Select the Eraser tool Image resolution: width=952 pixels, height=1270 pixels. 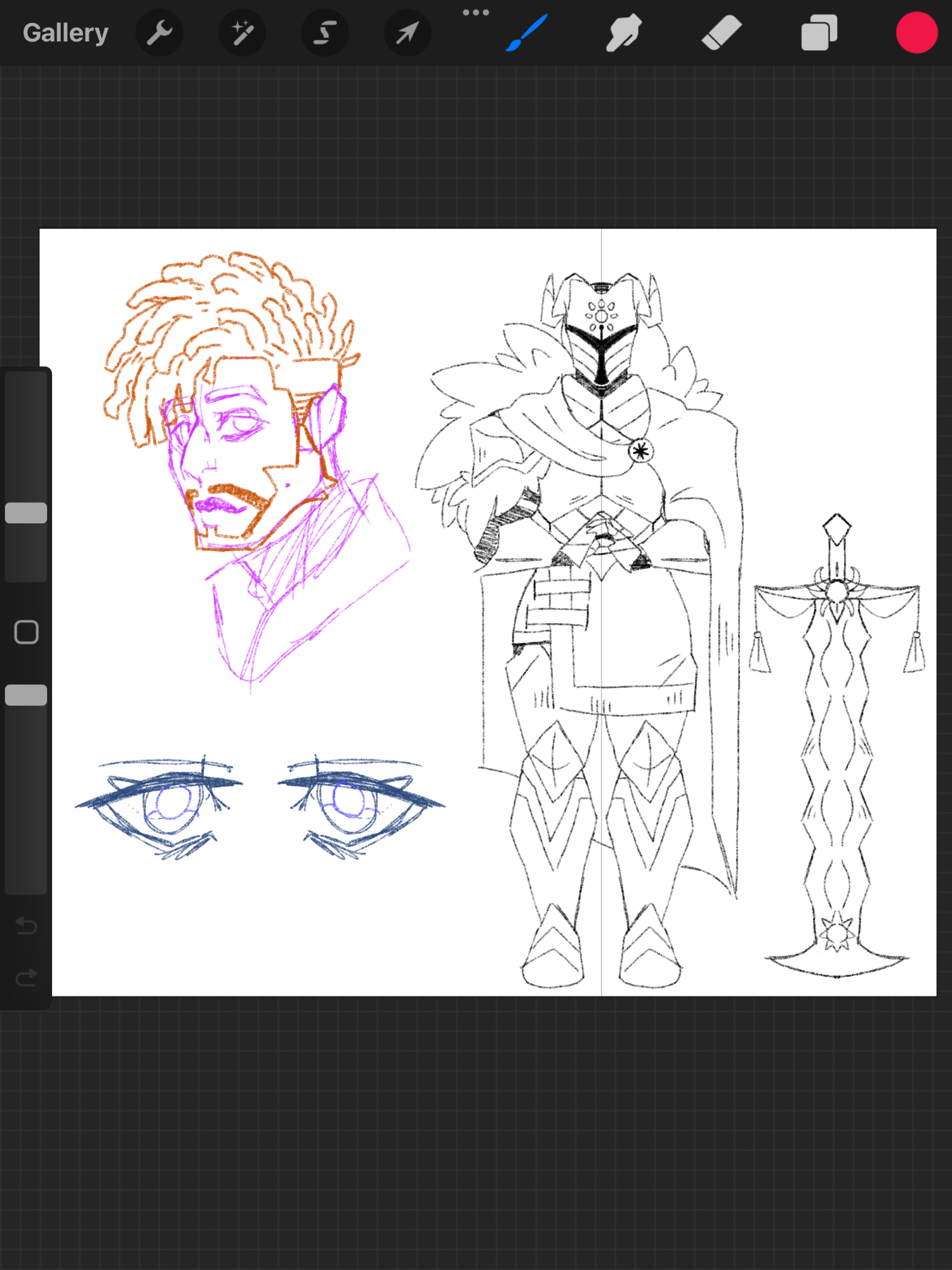tap(722, 33)
